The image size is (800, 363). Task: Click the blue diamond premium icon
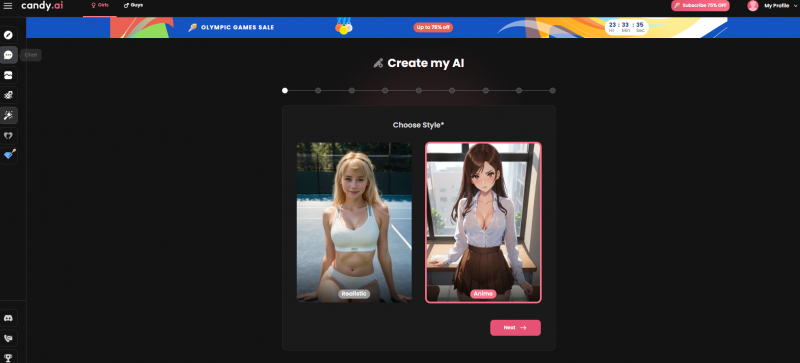(9, 155)
